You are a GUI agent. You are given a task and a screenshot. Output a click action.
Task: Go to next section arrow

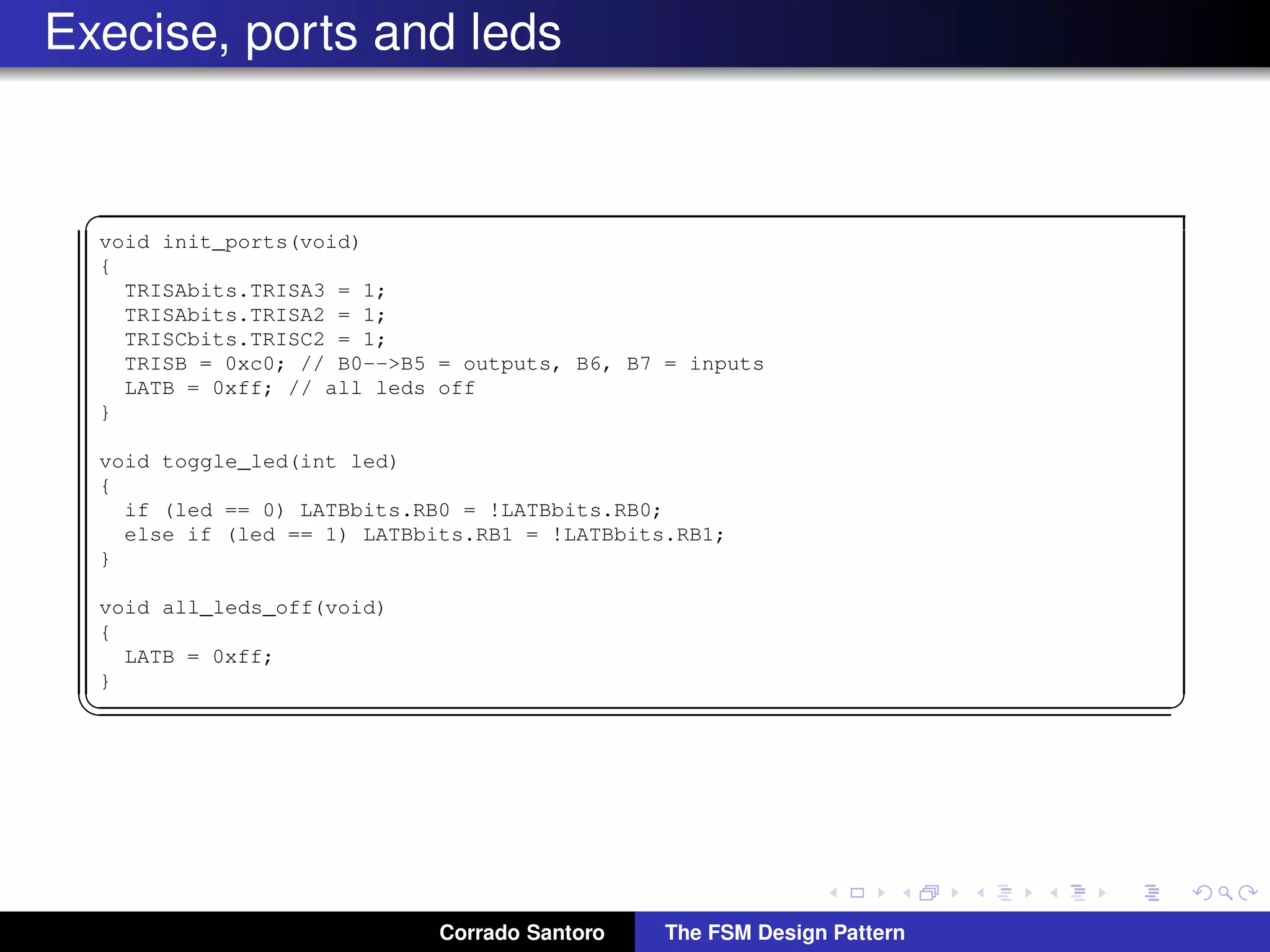point(1102,892)
